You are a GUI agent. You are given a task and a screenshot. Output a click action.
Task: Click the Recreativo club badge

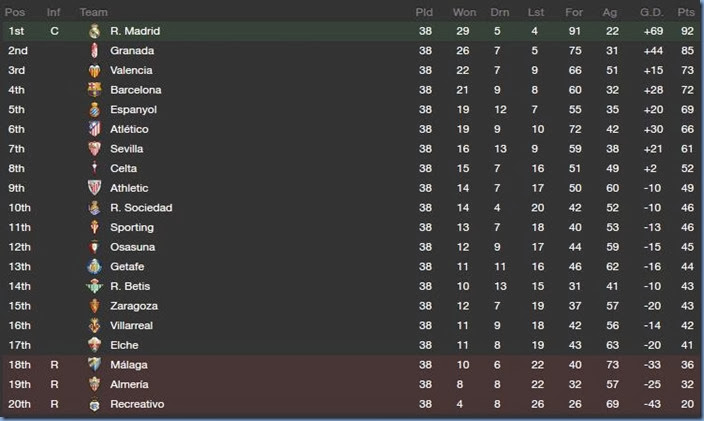pos(95,404)
